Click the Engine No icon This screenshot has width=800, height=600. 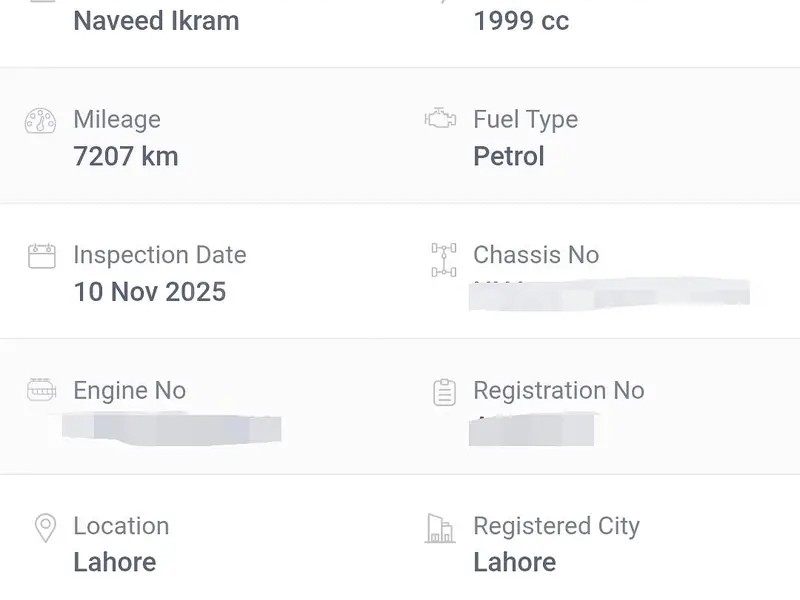click(42, 391)
